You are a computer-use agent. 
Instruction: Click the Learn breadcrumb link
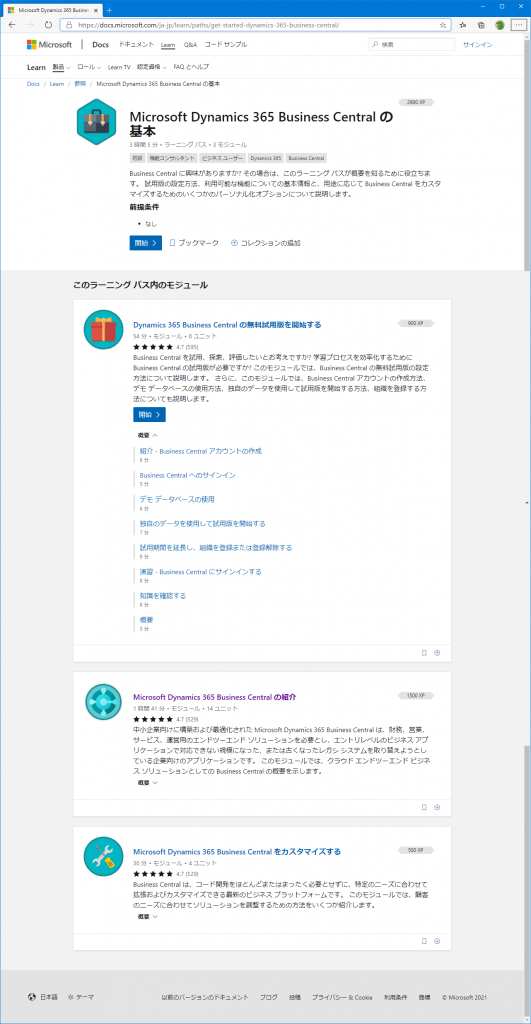click(57, 84)
